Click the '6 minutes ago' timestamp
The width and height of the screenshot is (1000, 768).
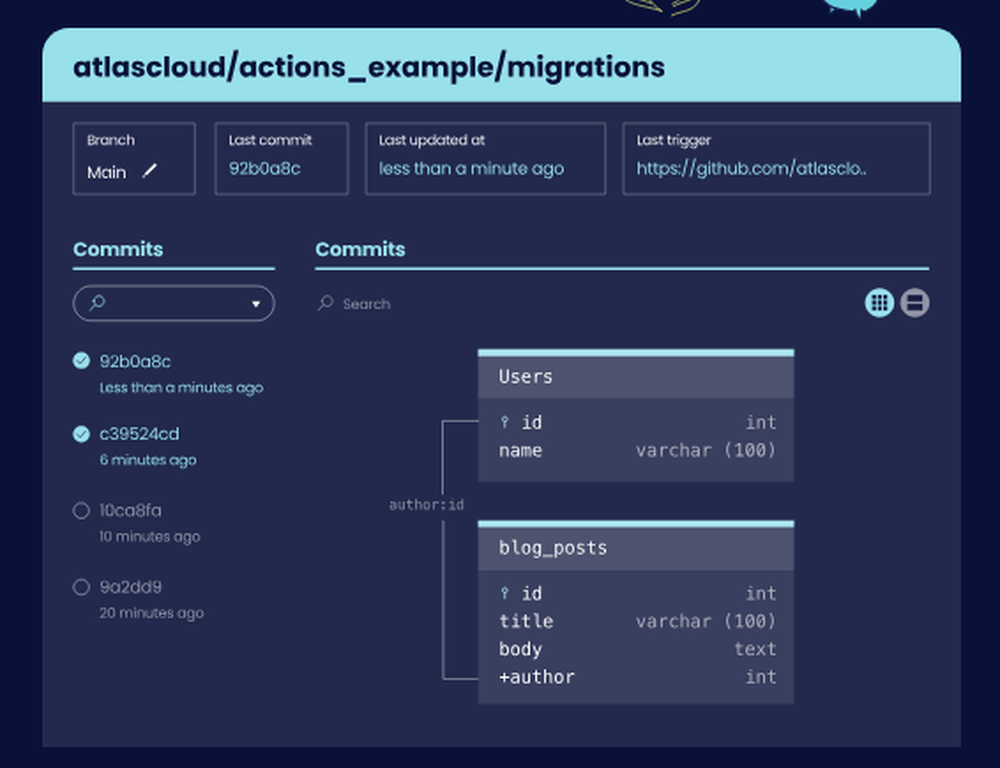click(x=148, y=460)
